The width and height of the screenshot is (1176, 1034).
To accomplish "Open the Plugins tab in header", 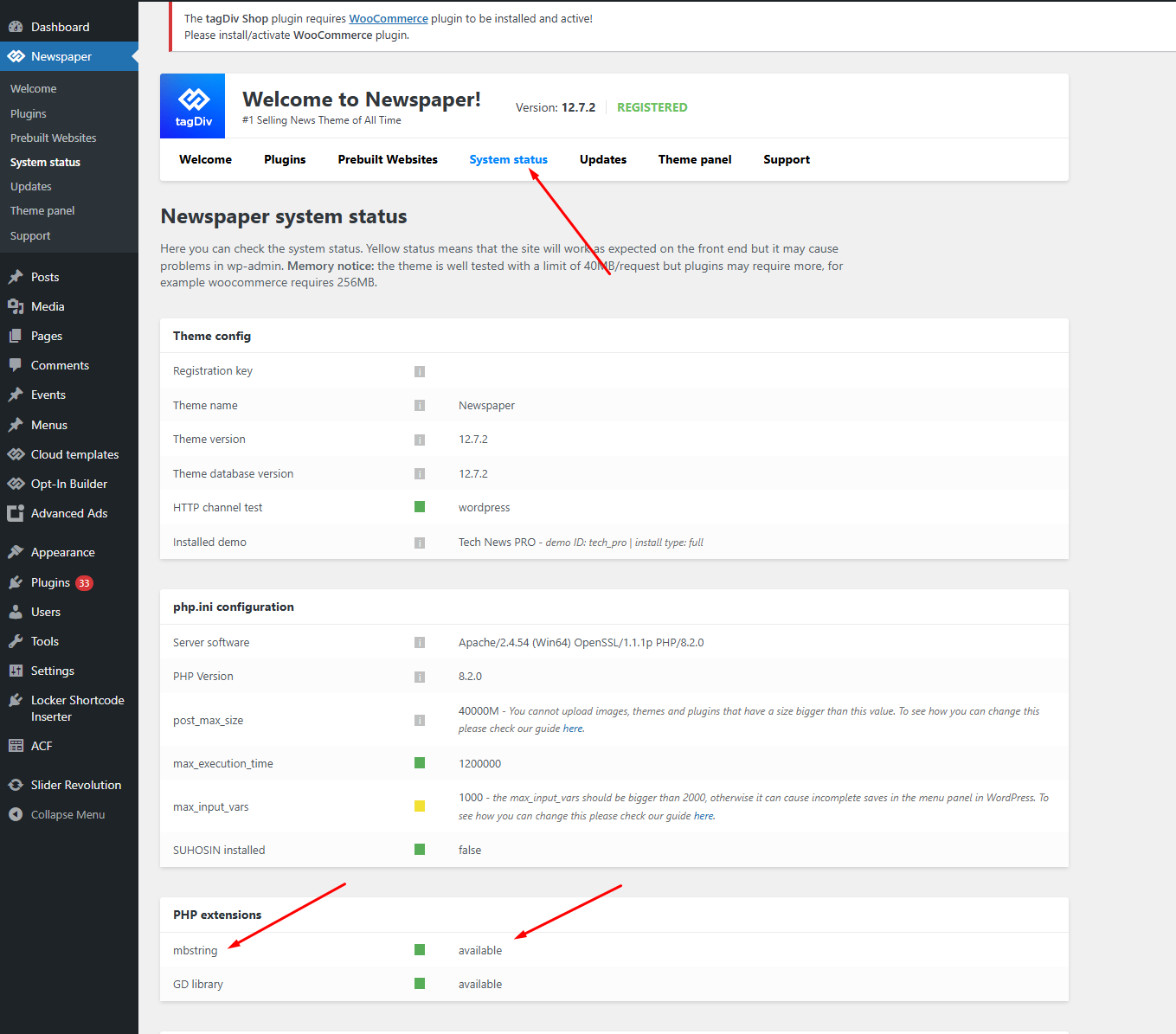I will tap(285, 159).
